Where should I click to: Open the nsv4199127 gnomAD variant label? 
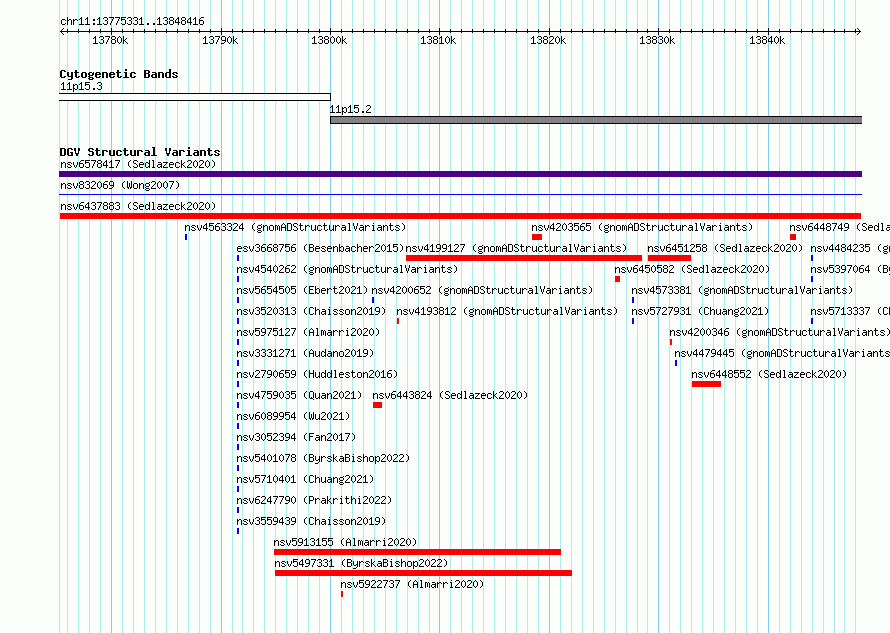pos(516,248)
